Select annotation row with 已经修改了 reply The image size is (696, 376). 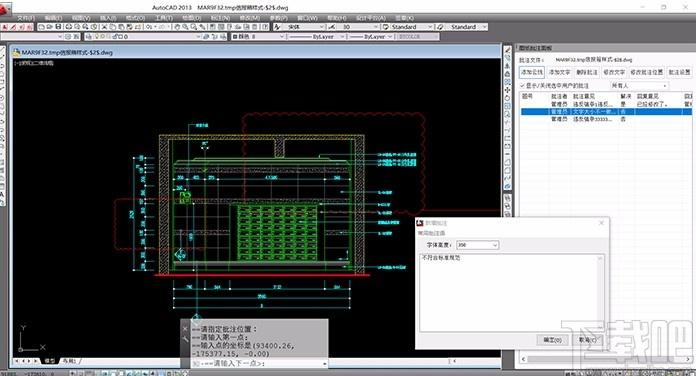tap(606, 104)
